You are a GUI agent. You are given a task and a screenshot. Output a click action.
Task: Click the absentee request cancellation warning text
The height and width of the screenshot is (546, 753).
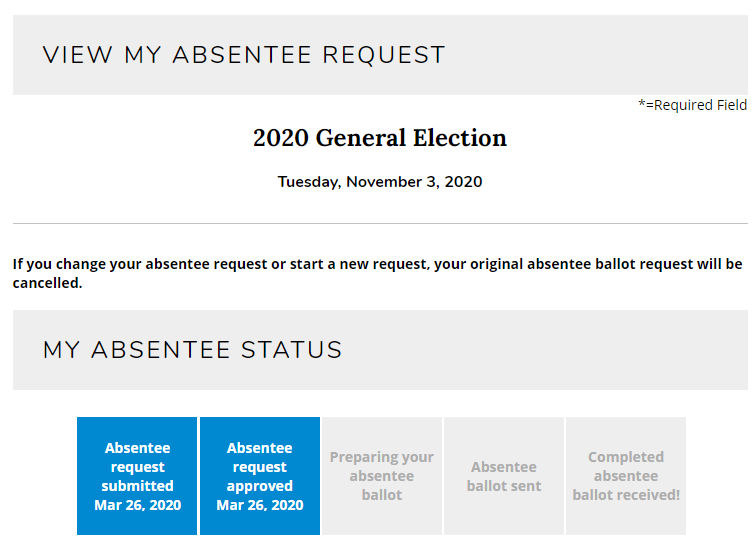[377, 273]
